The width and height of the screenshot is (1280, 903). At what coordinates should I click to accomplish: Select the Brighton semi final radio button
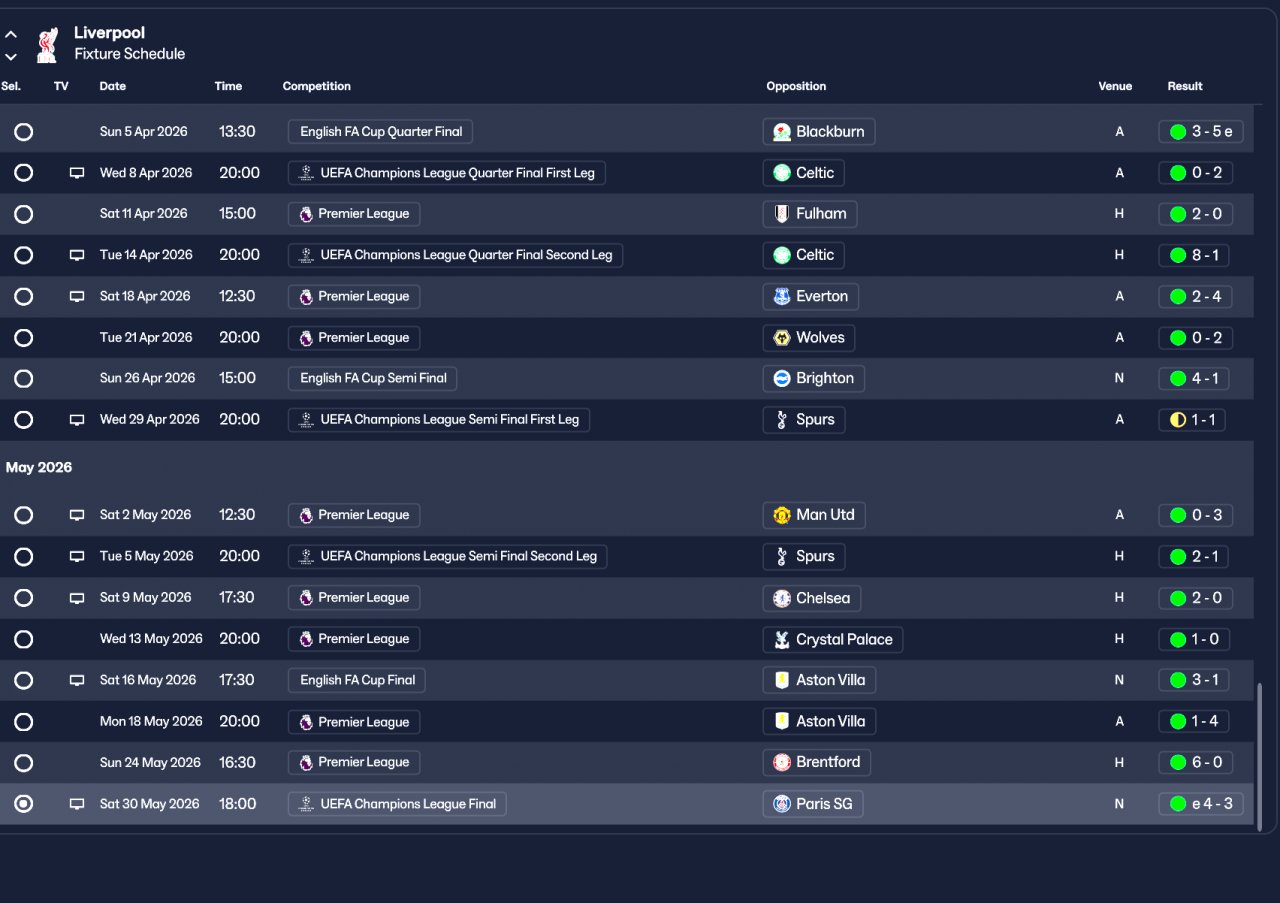pos(24,378)
